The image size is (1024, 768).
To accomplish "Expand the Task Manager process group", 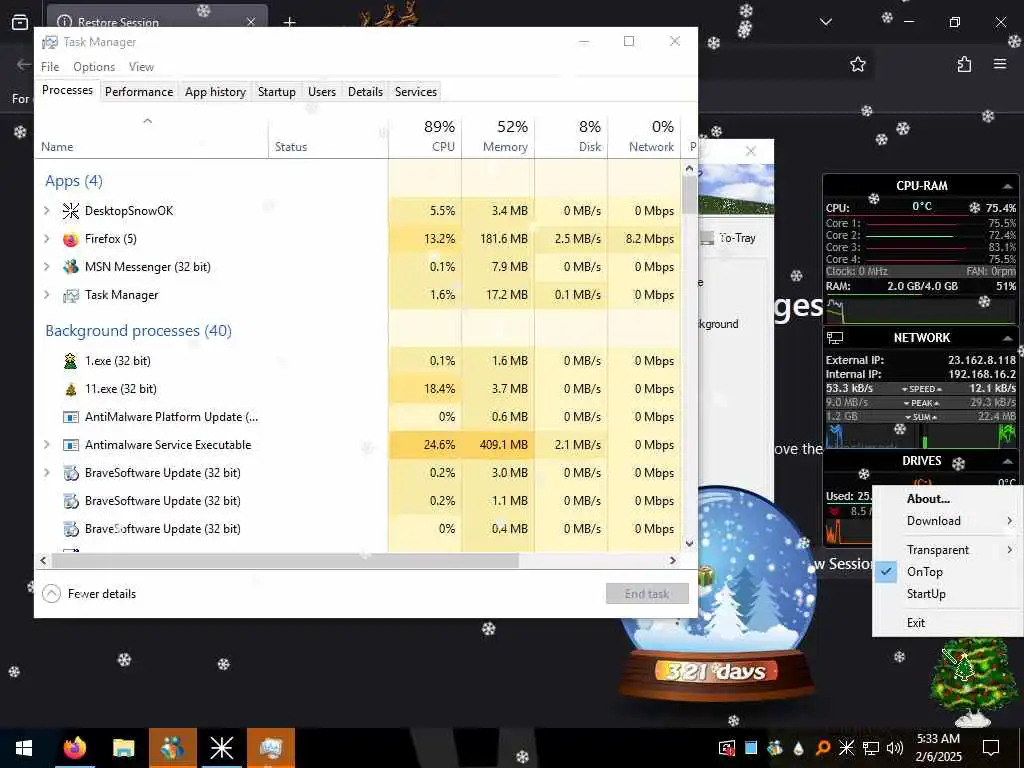I will (x=46, y=295).
